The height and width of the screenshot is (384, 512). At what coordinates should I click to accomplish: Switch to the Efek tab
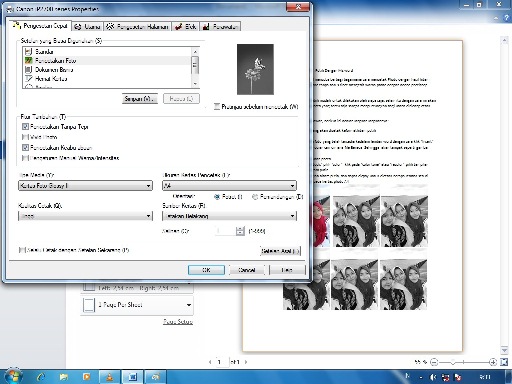click(186, 27)
